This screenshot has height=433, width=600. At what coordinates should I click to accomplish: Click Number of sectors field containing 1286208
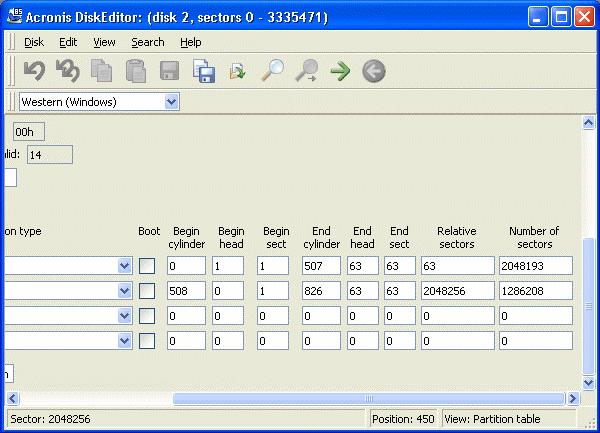536,291
